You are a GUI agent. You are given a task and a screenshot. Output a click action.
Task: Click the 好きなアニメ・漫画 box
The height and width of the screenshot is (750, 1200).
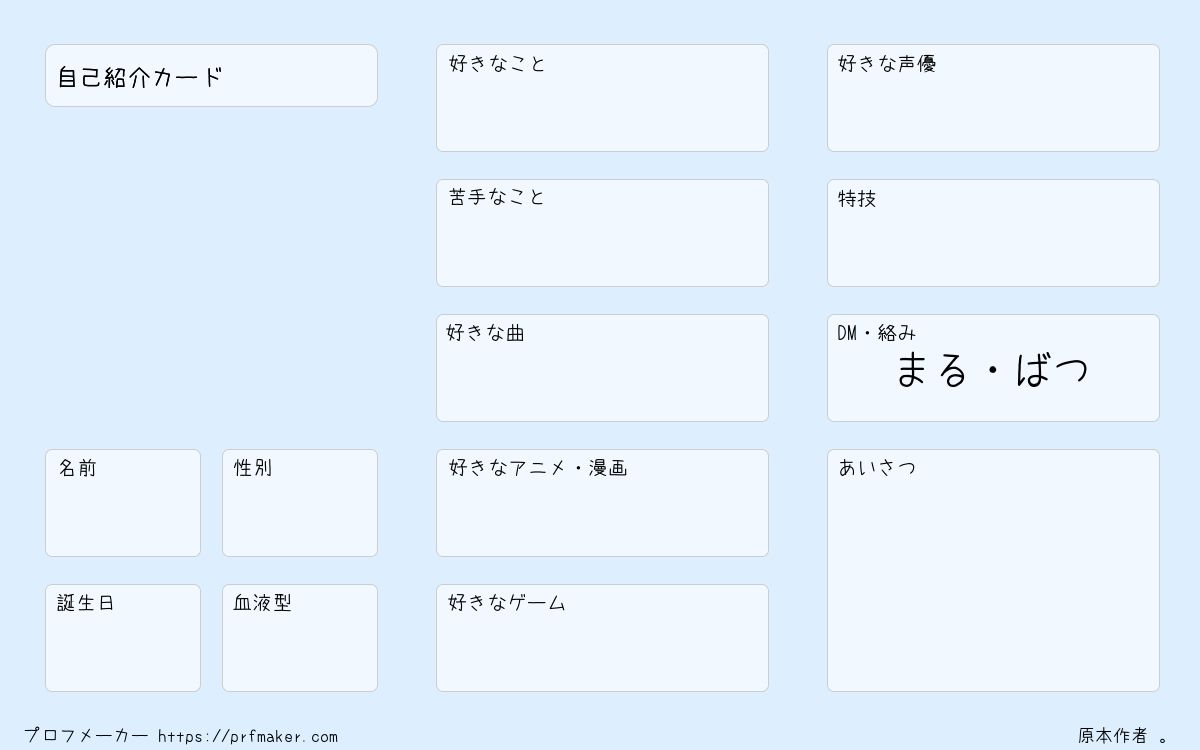(602, 503)
